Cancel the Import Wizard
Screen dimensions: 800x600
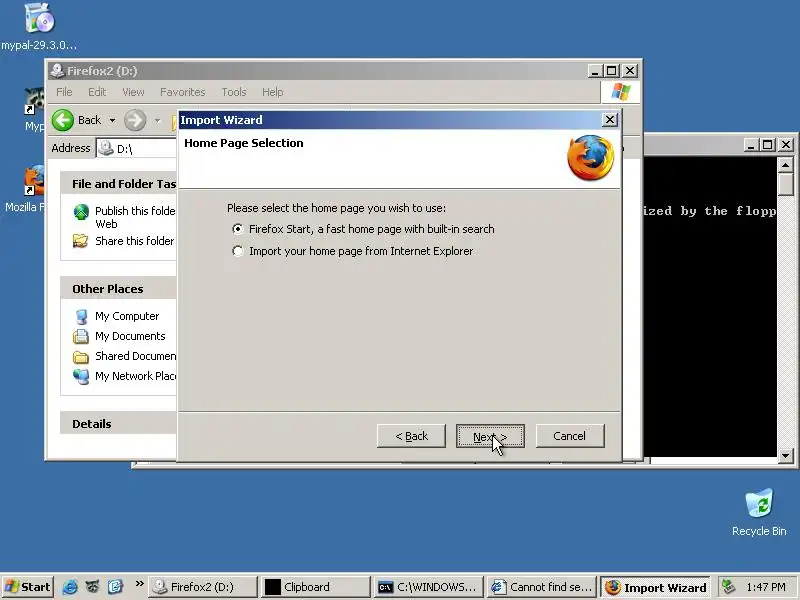point(570,436)
